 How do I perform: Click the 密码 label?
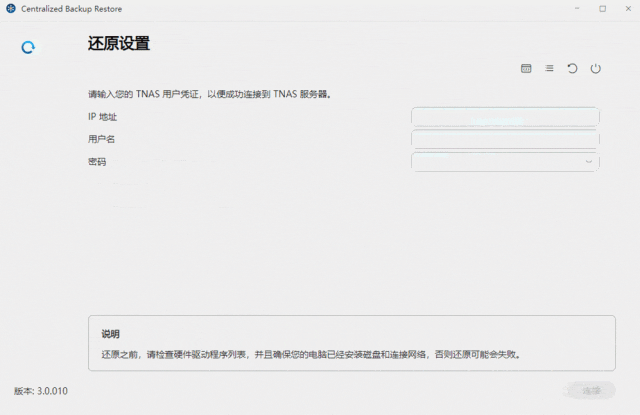tap(97, 162)
